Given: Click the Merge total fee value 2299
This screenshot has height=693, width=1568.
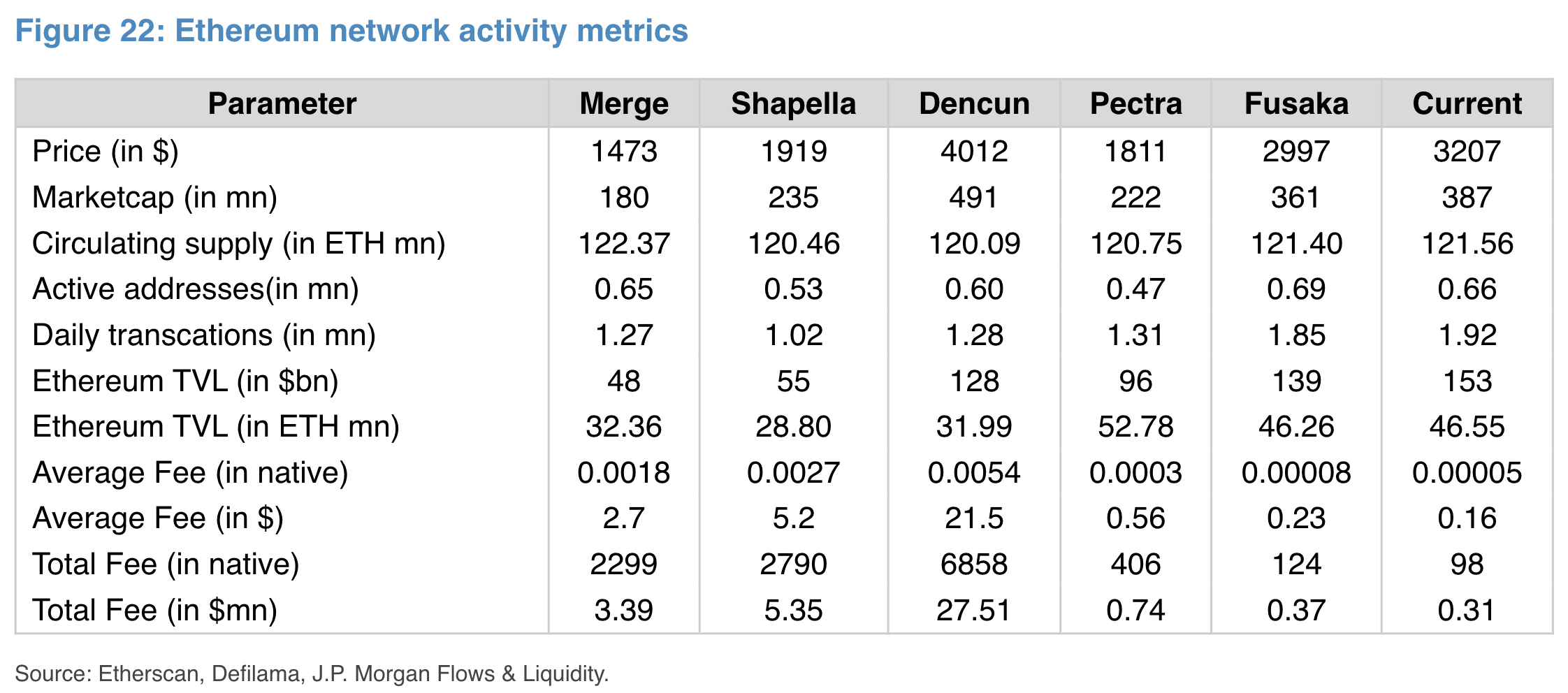Looking at the screenshot, I should (x=624, y=564).
